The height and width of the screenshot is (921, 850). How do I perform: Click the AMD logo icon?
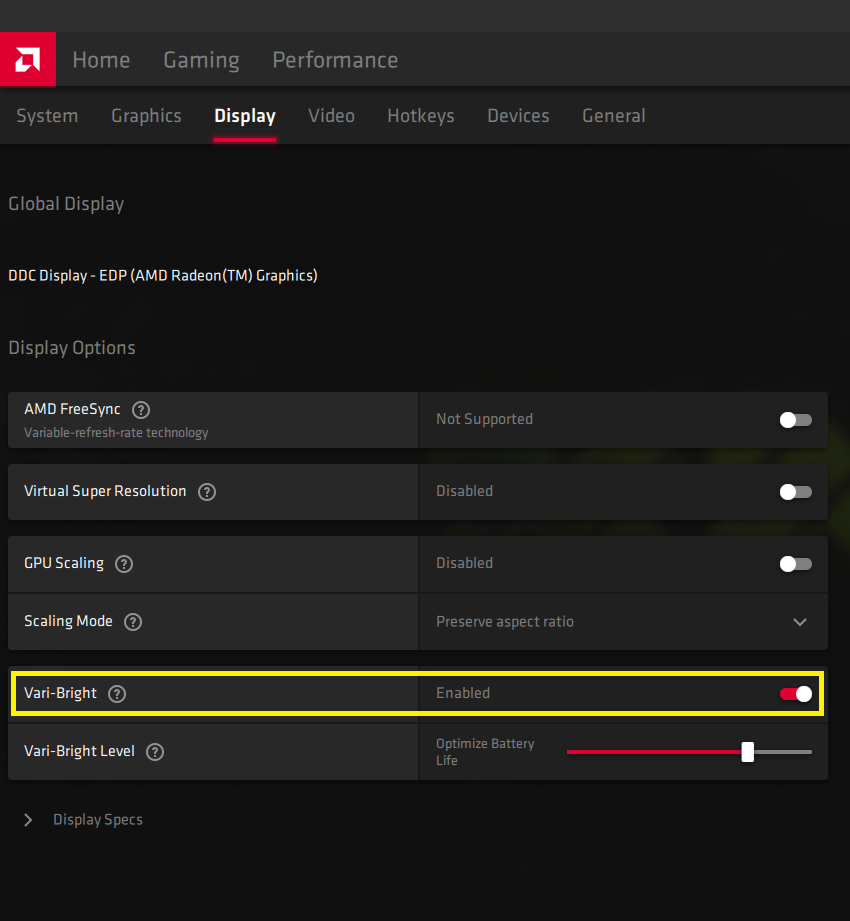coord(28,59)
